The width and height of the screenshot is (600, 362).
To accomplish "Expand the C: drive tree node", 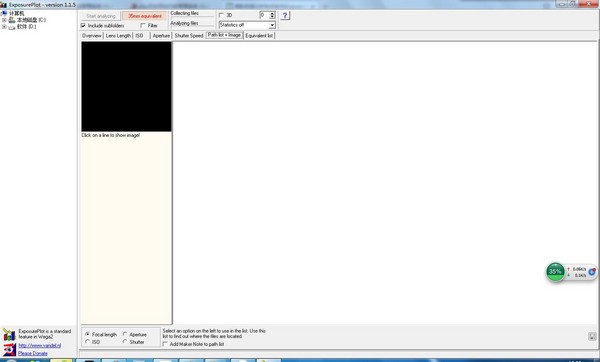I will pos(4,20).
